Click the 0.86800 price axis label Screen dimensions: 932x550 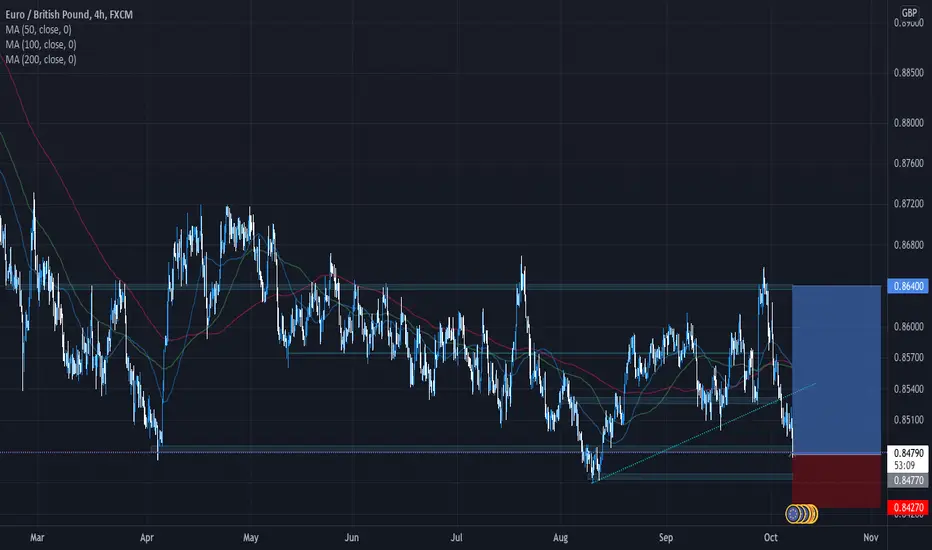pos(909,244)
